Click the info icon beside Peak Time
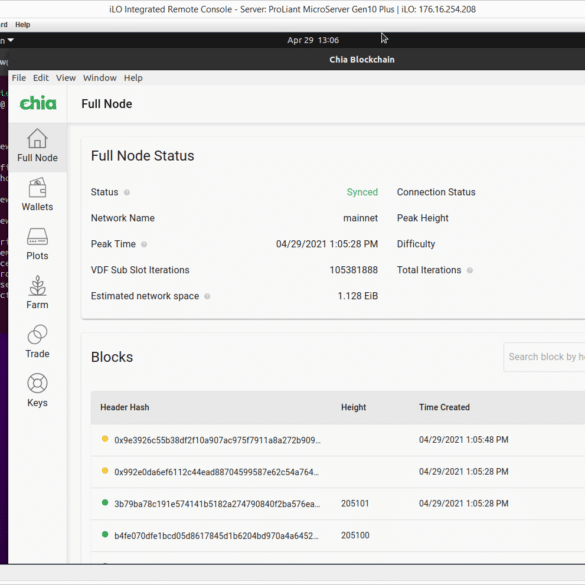 coord(144,244)
